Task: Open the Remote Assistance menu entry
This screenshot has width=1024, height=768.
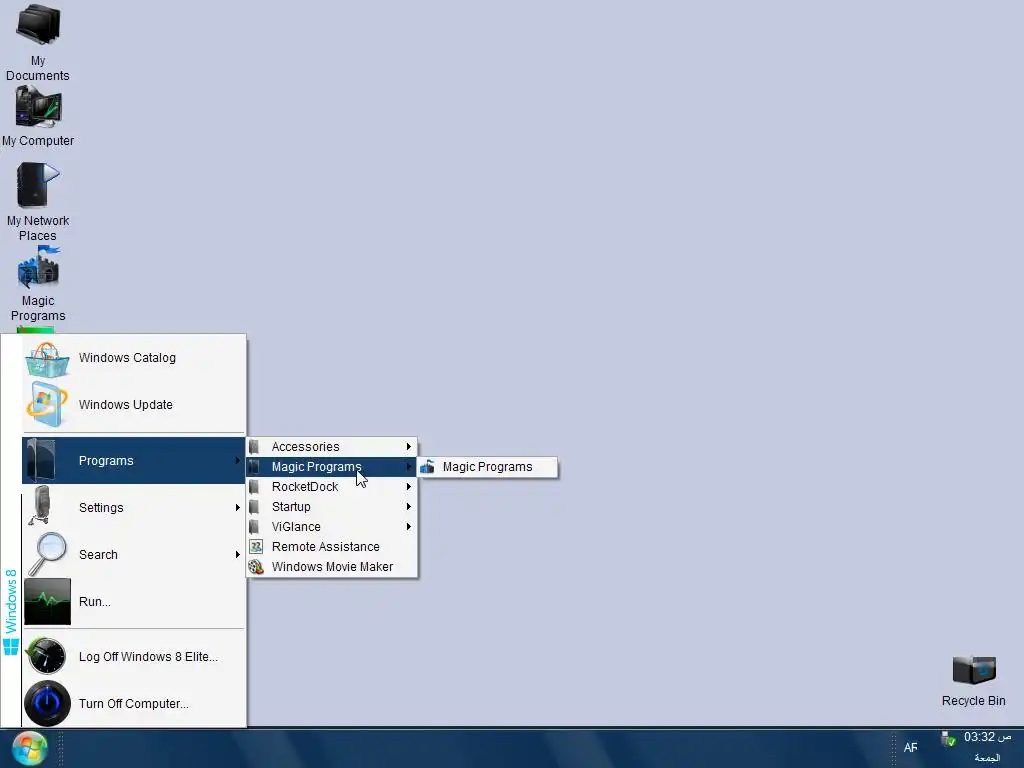Action: [332, 547]
